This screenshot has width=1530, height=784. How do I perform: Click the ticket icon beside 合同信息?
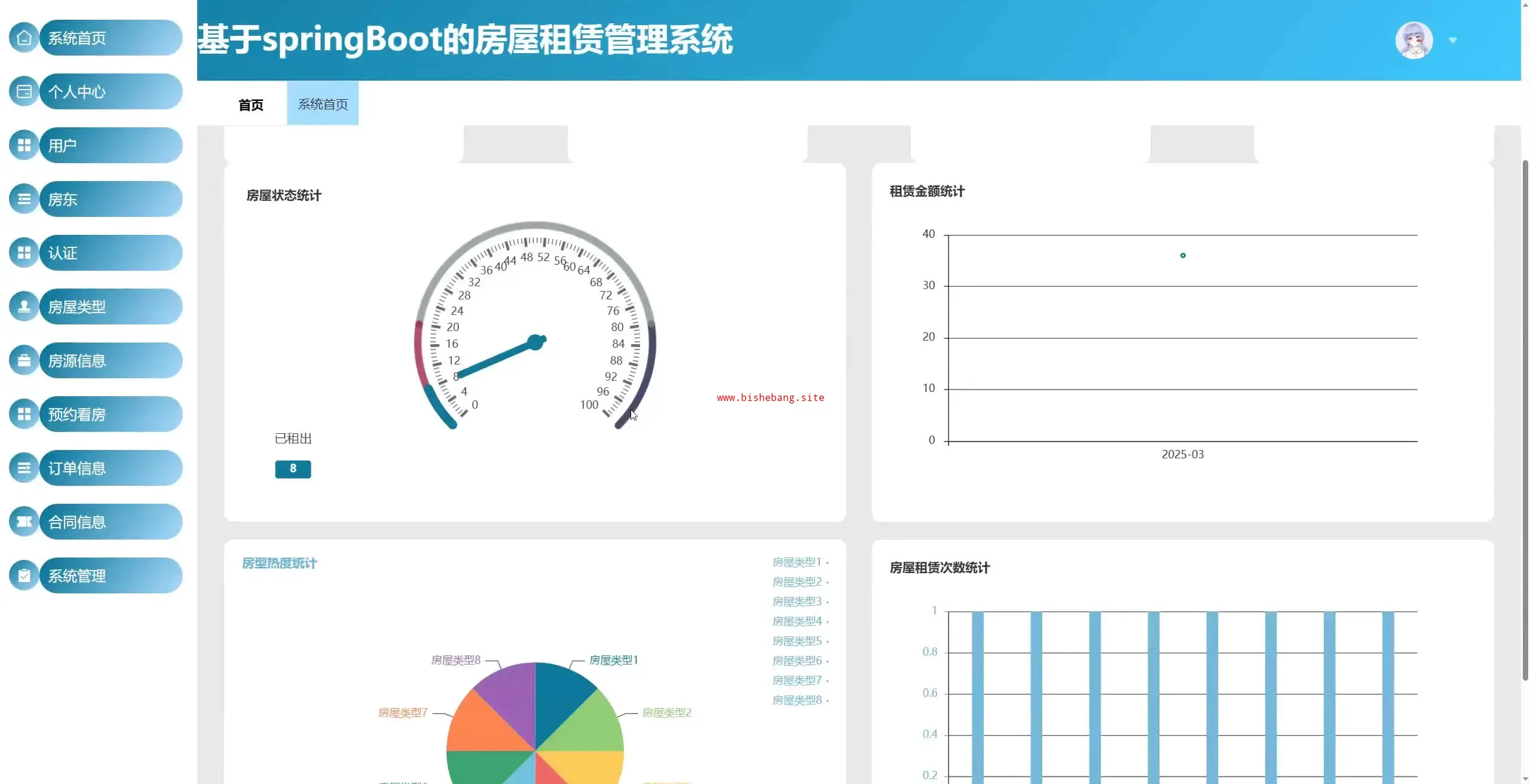coord(24,522)
